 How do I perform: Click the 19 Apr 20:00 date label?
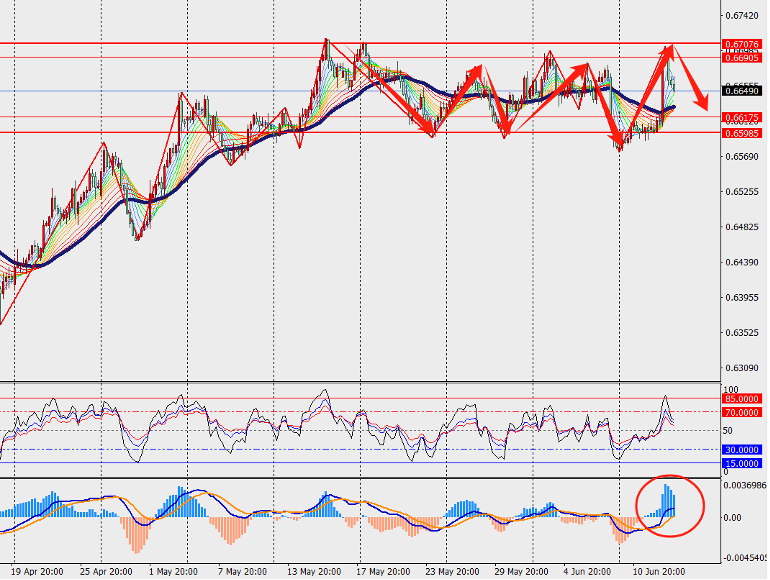37,573
